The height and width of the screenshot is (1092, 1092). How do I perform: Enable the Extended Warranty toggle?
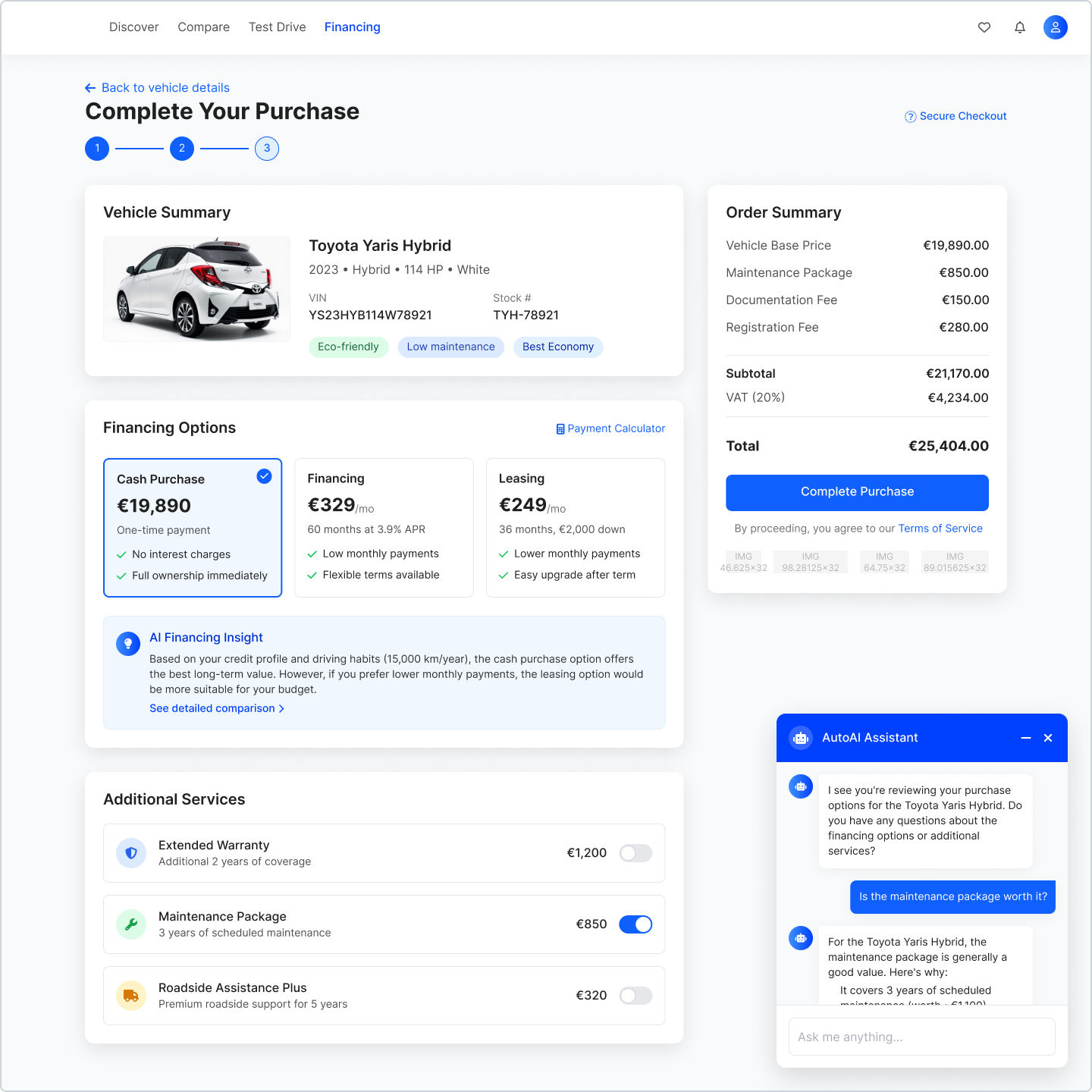[x=635, y=853]
